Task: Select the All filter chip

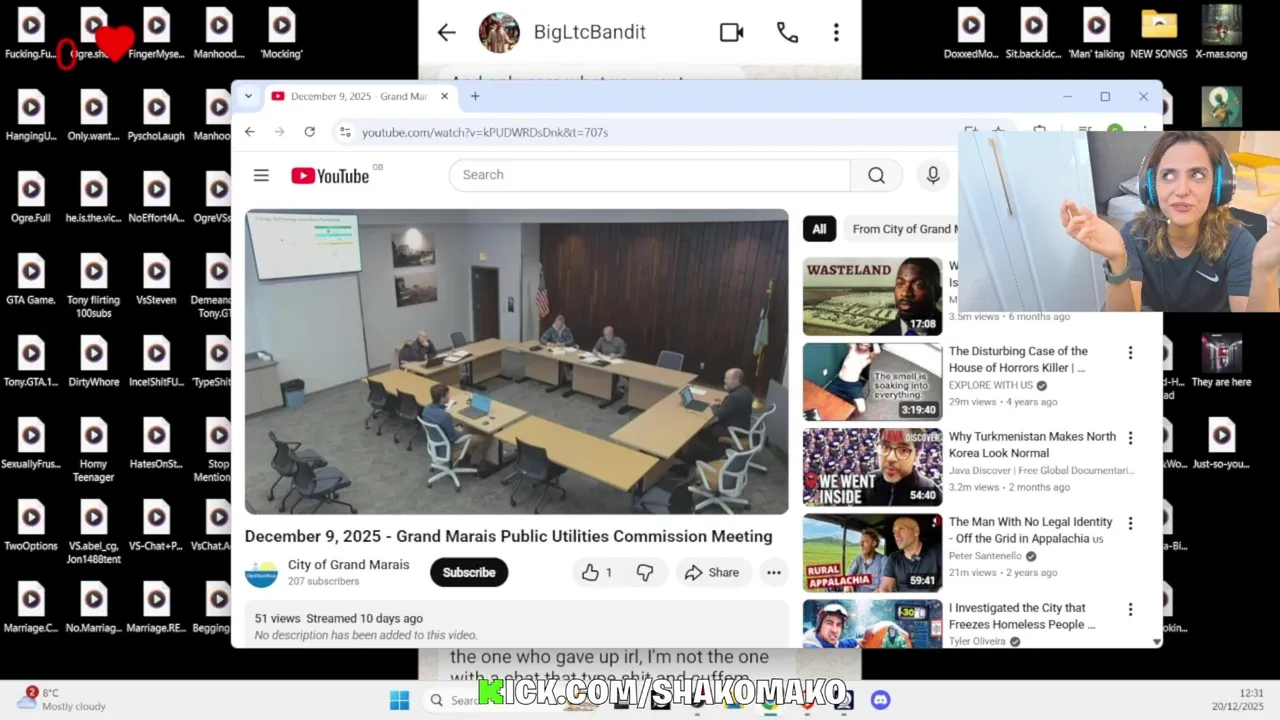Action: pyautogui.click(x=819, y=229)
